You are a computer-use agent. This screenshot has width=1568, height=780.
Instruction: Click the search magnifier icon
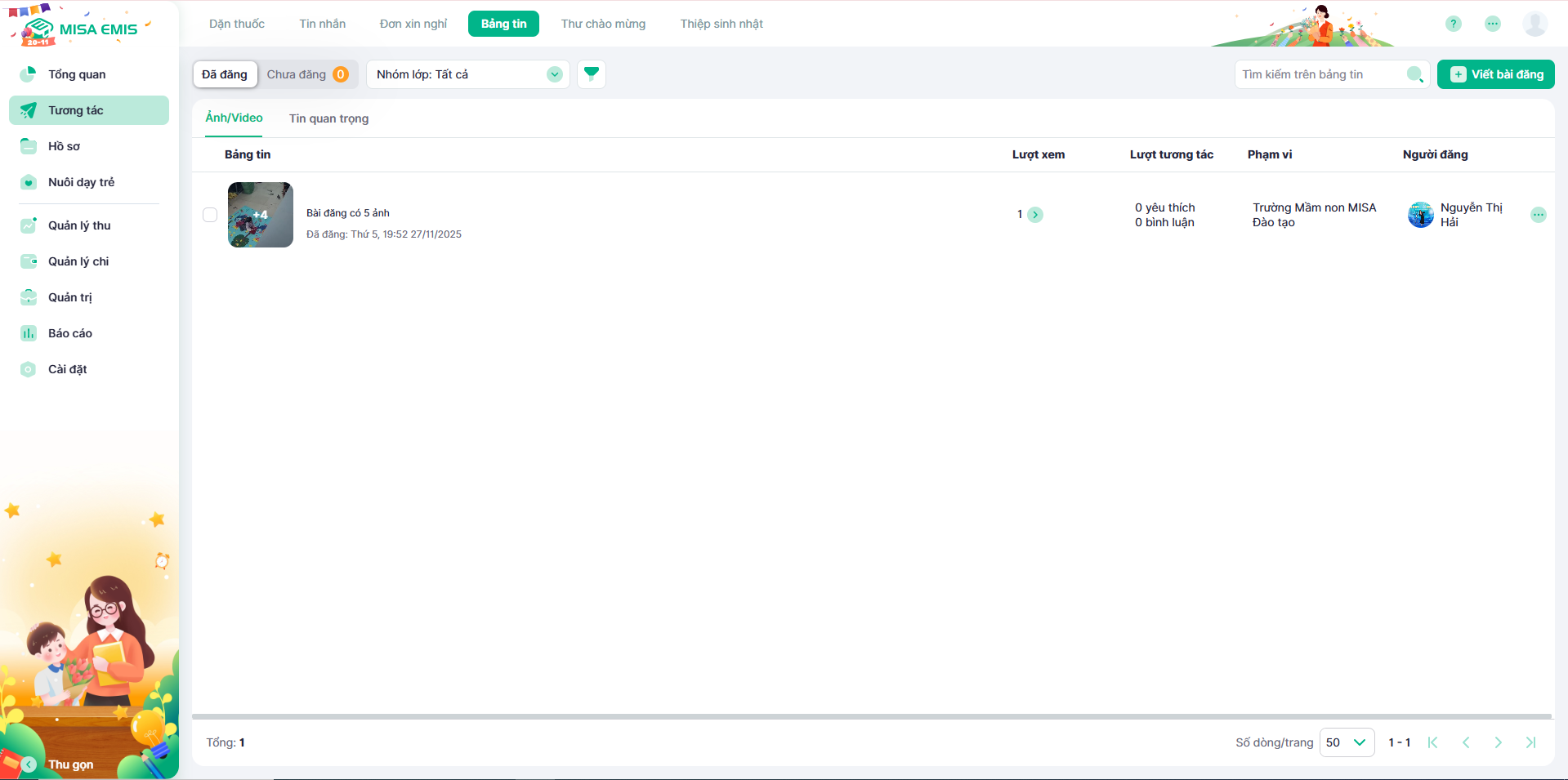(1414, 74)
